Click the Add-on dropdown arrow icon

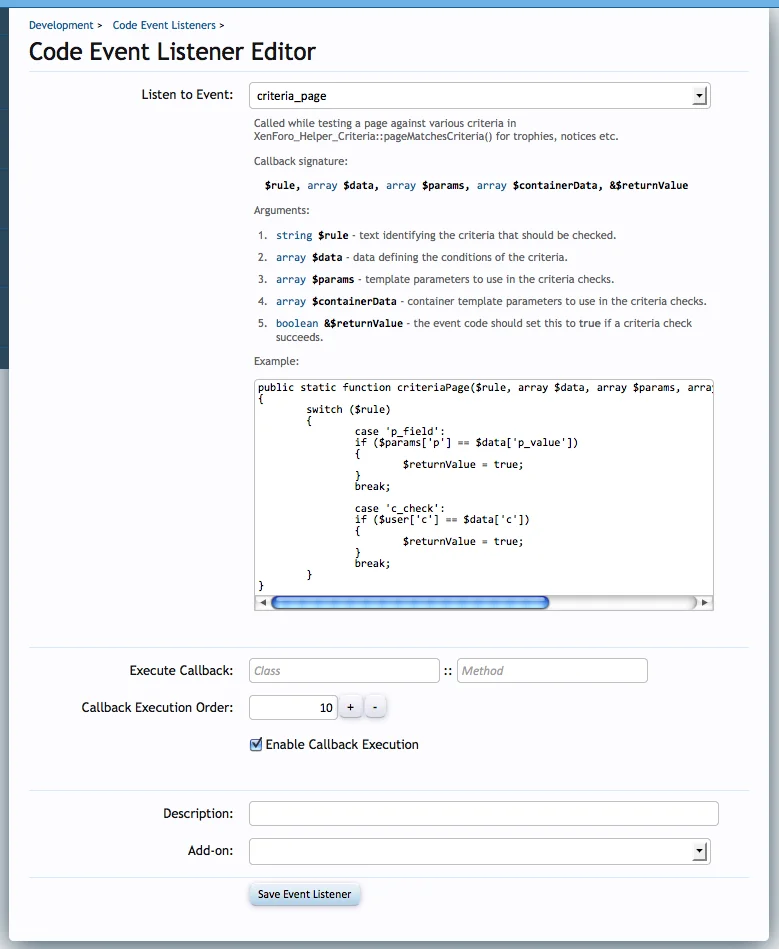(x=699, y=852)
